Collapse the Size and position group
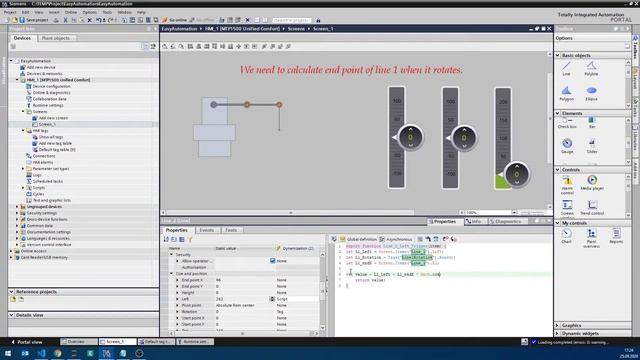This screenshot has height=360, width=640. coord(171,273)
